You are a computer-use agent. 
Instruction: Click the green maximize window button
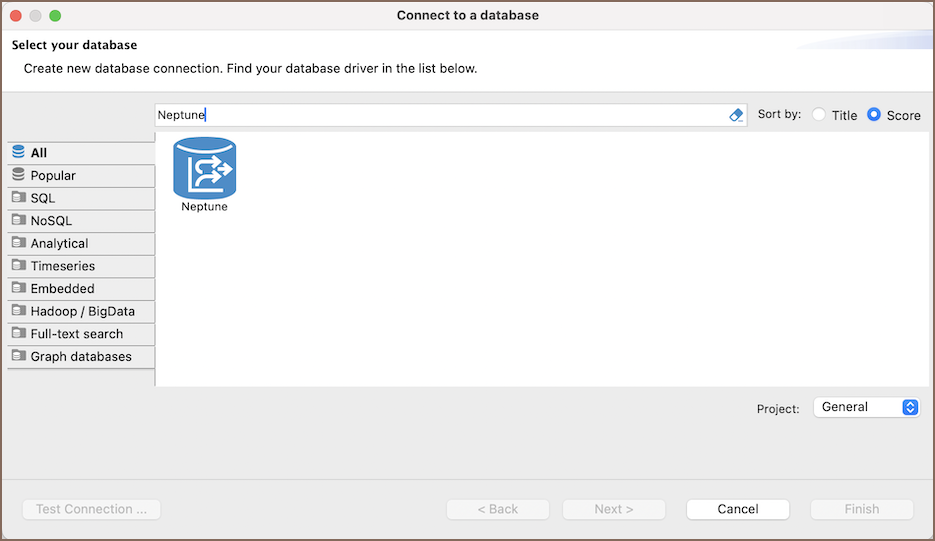point(55,16)
